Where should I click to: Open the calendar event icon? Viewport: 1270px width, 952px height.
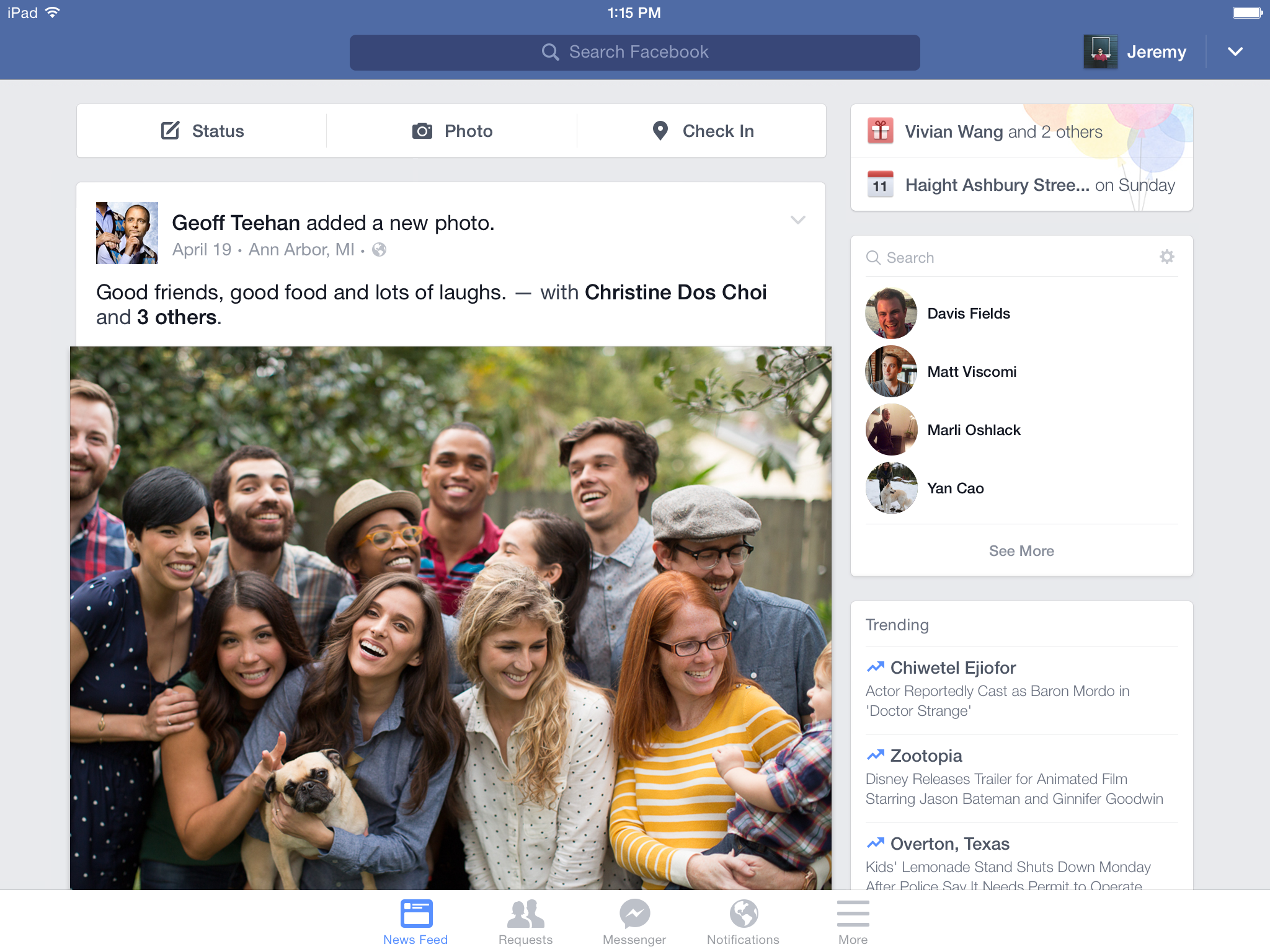pos(880,184)
